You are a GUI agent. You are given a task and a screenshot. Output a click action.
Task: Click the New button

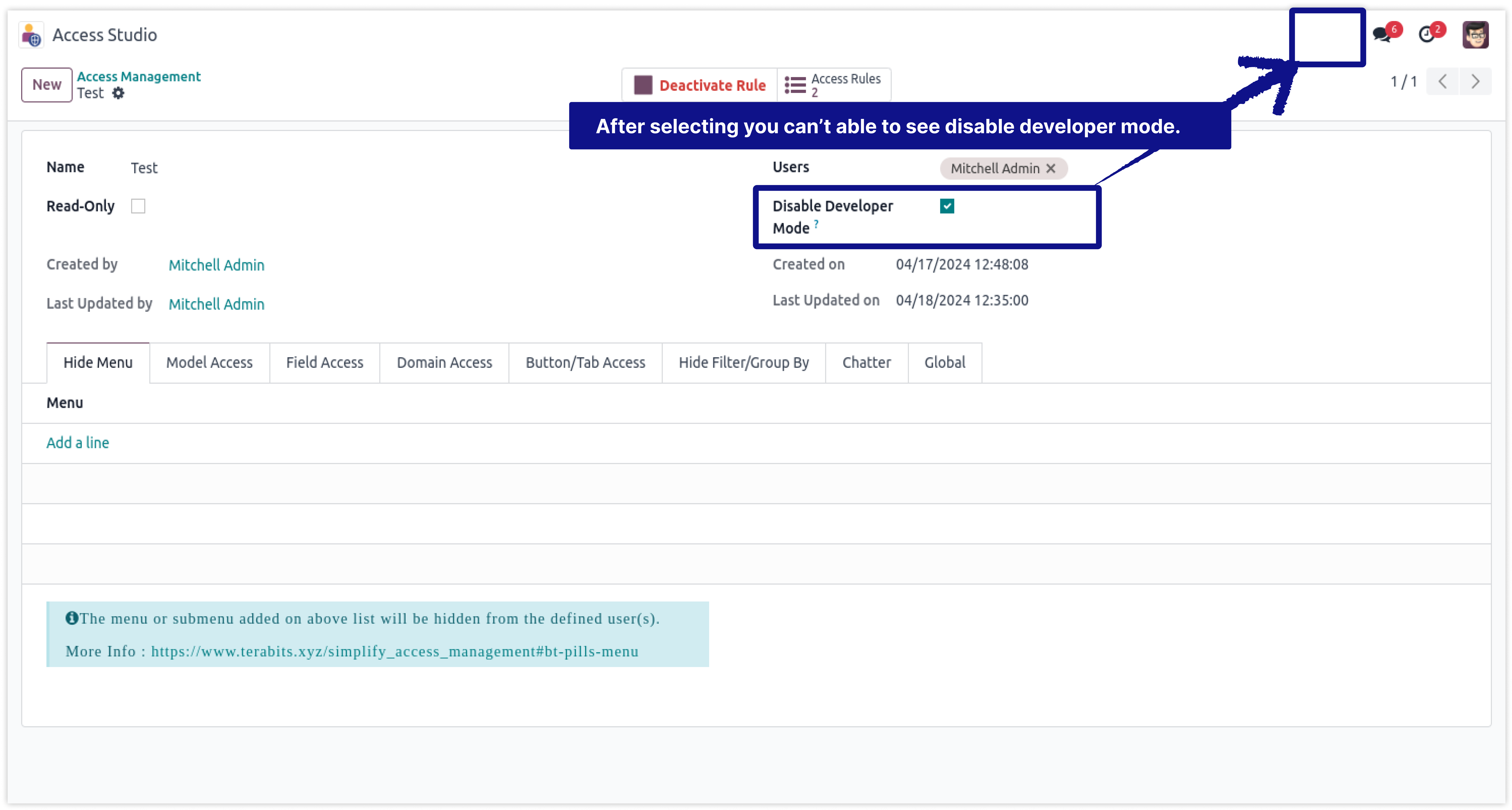pyautogui.click(x=47, y=85)
